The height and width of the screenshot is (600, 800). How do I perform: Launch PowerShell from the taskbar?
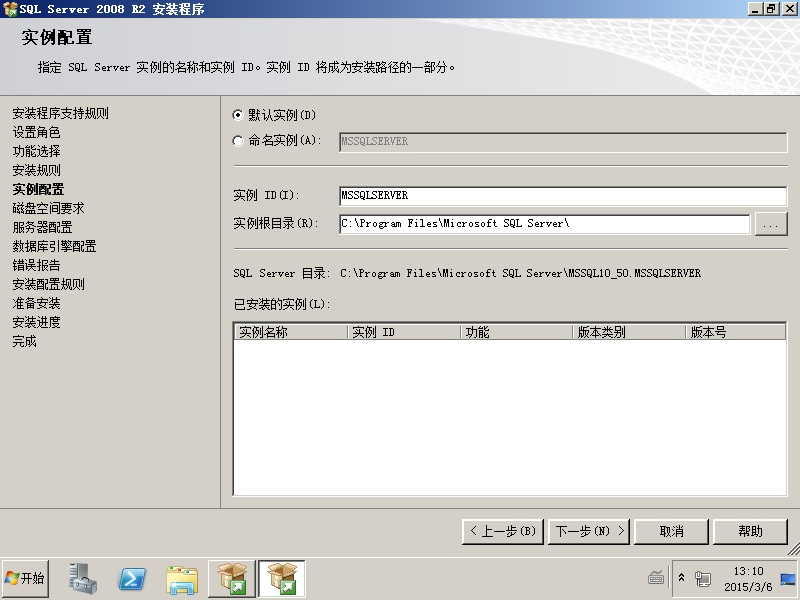tap(132, 579)
